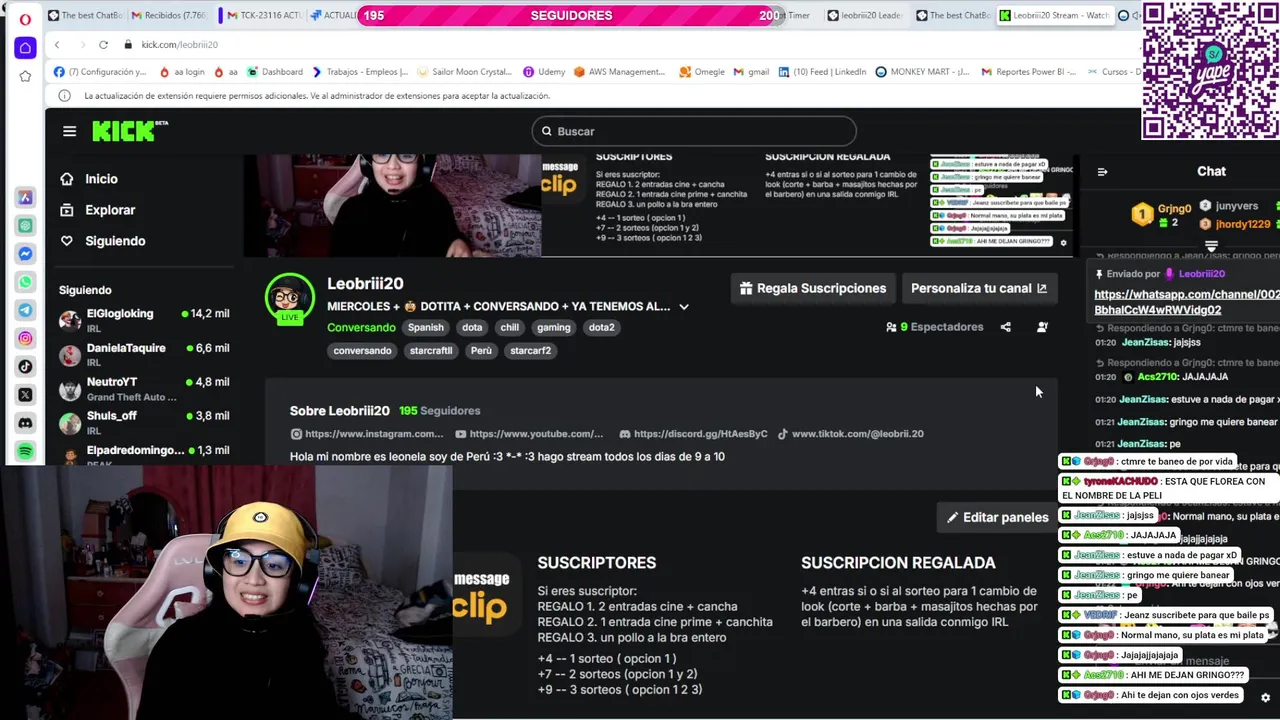Open Opera bookmarks star icon
Image resolution: width=1280 pixels, height=720 pixels.
point(26,76)
